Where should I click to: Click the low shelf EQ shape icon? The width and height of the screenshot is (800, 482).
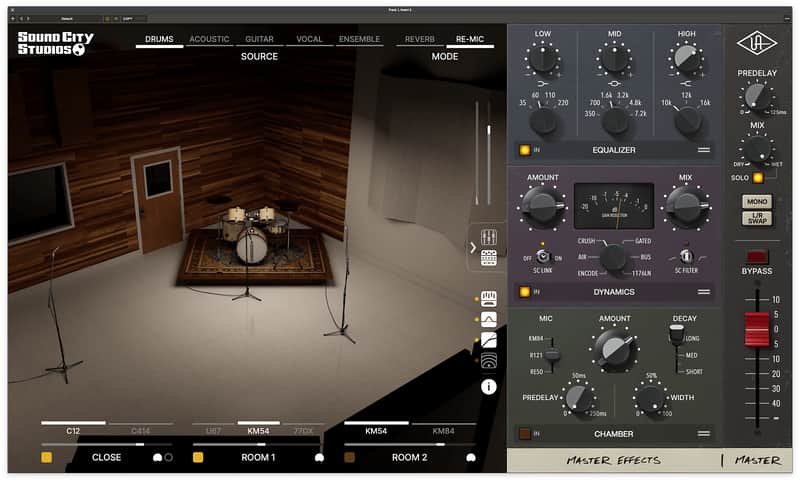pyautogui.click(x=542, y=83)
